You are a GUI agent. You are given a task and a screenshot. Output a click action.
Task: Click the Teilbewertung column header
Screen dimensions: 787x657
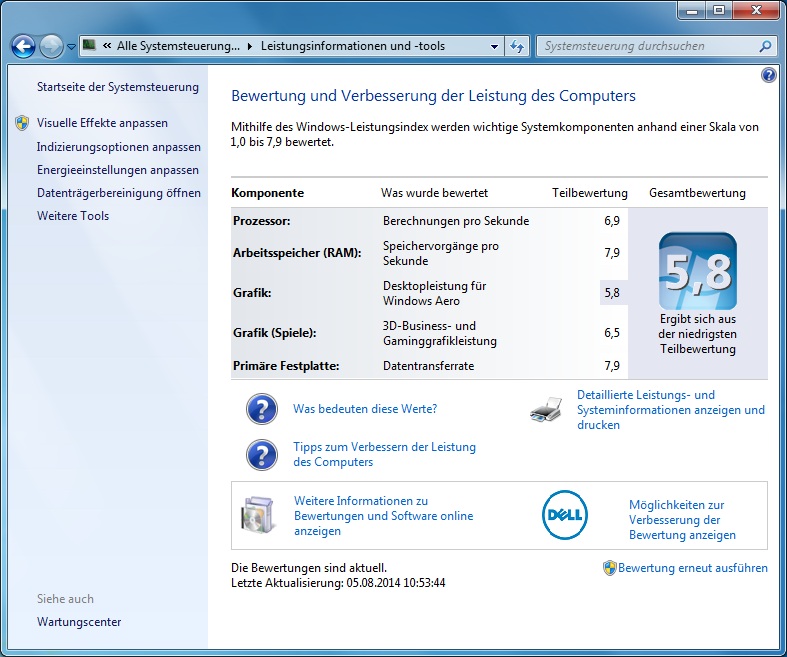pyautogui.click(x=590, y=193)
